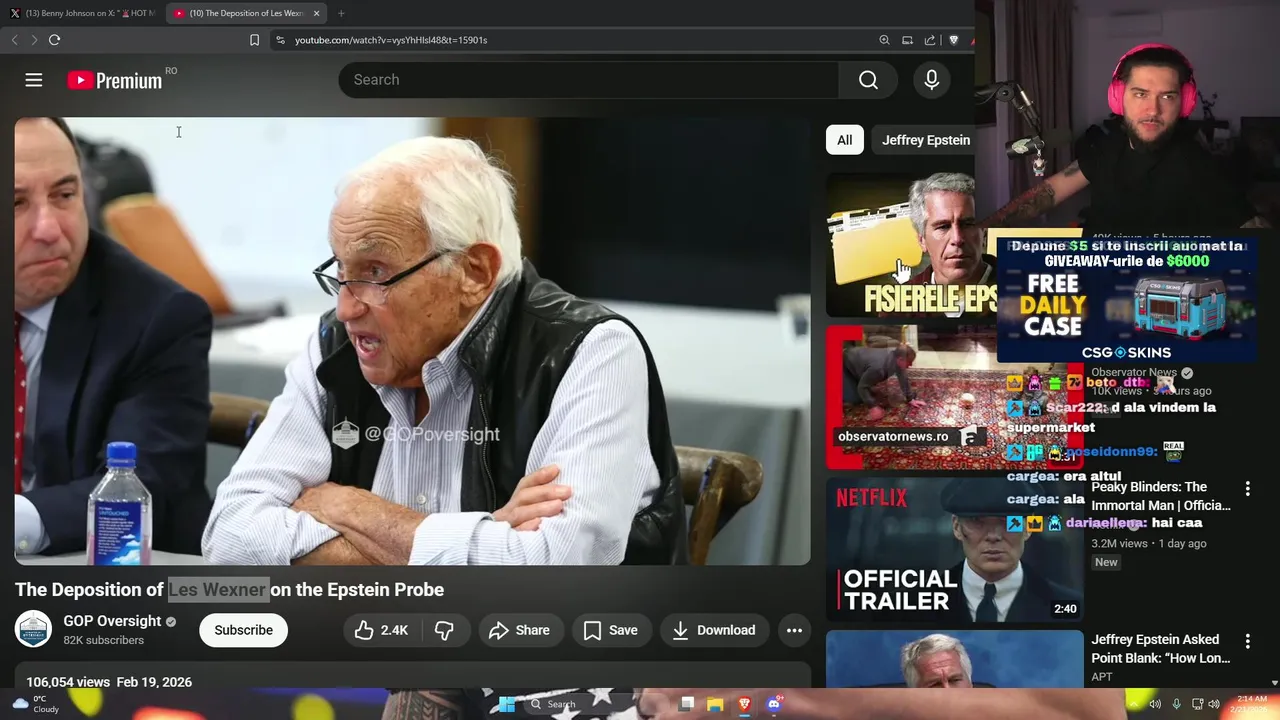
Task: Click the main video player
Action: pos(412,341)
